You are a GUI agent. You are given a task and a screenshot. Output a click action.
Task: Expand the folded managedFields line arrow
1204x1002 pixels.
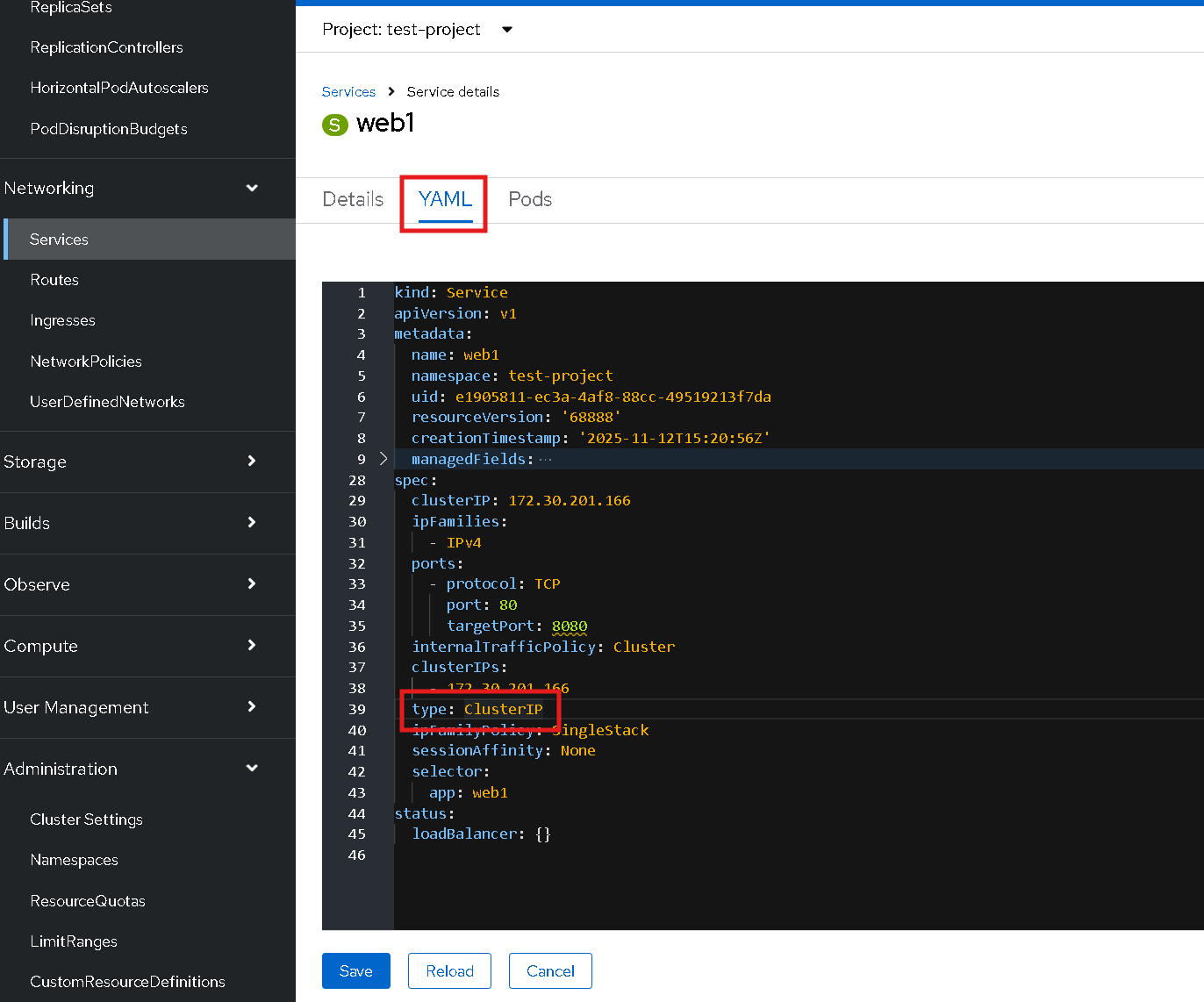click(383, 459)
